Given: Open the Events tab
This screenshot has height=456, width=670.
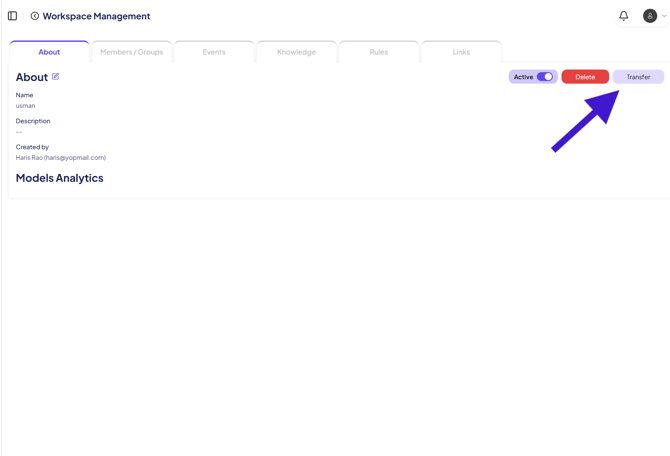Looking at the screenshot, I should pos(214,52).
